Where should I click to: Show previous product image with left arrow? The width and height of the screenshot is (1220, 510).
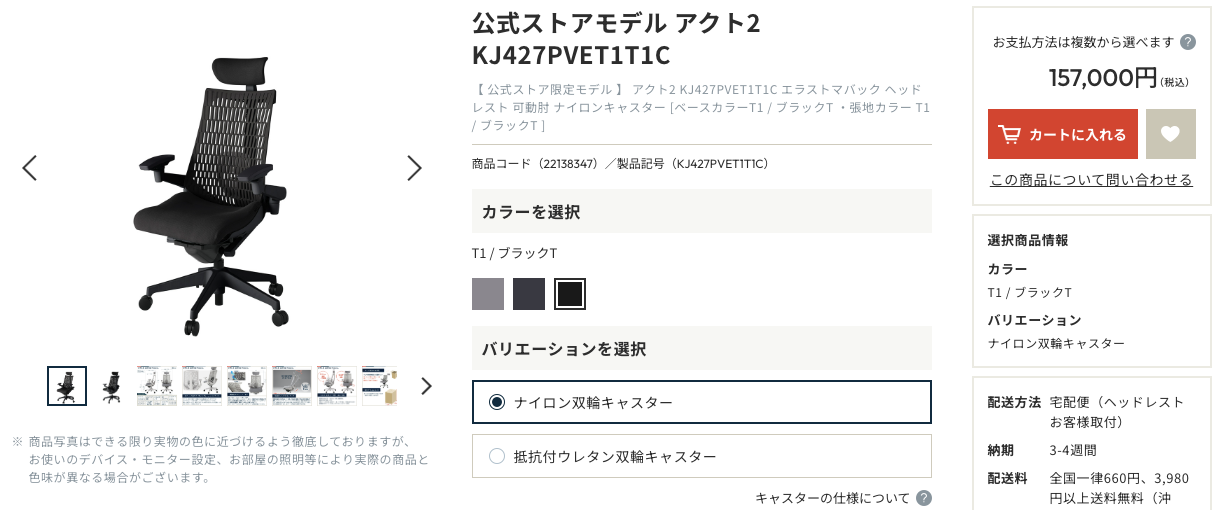pyautogui.click(x=30, y=168)
